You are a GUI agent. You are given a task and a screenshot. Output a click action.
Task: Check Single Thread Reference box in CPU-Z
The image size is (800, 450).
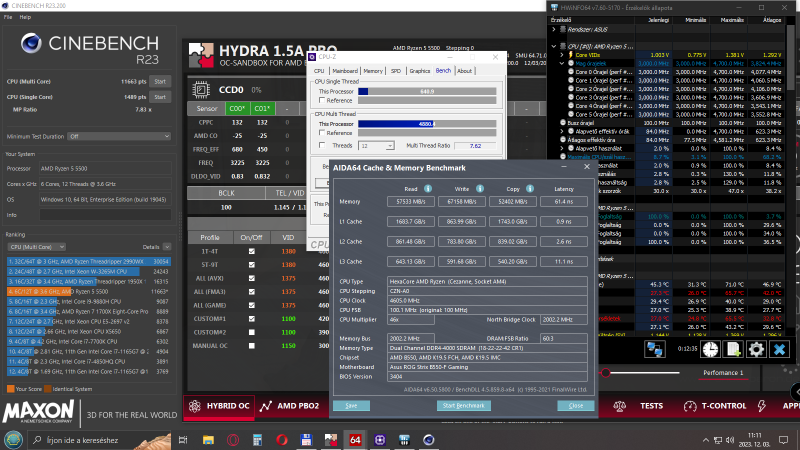[x=322, y=101]
